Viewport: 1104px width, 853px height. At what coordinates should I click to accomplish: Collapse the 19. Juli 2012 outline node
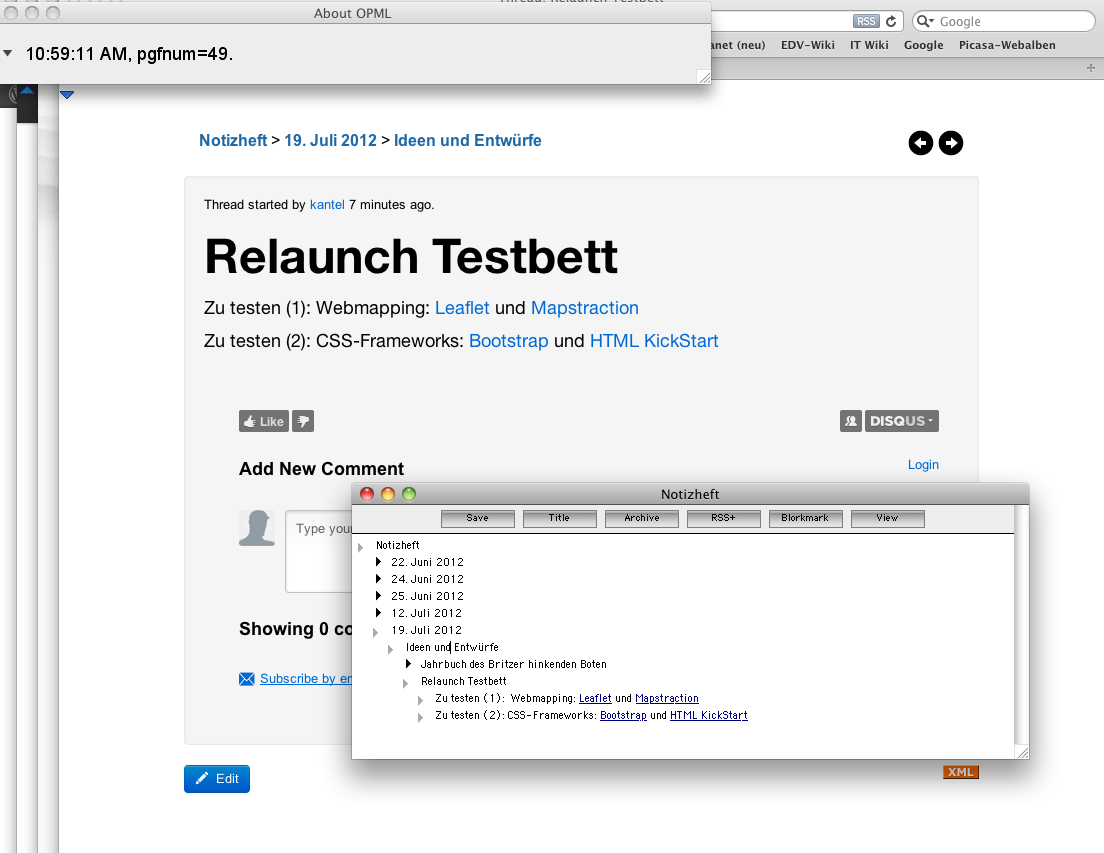tap(376, 631)
